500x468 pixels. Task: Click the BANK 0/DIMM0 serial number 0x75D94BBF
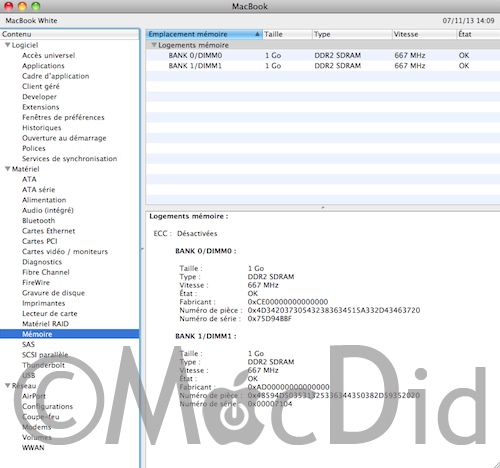270,319
